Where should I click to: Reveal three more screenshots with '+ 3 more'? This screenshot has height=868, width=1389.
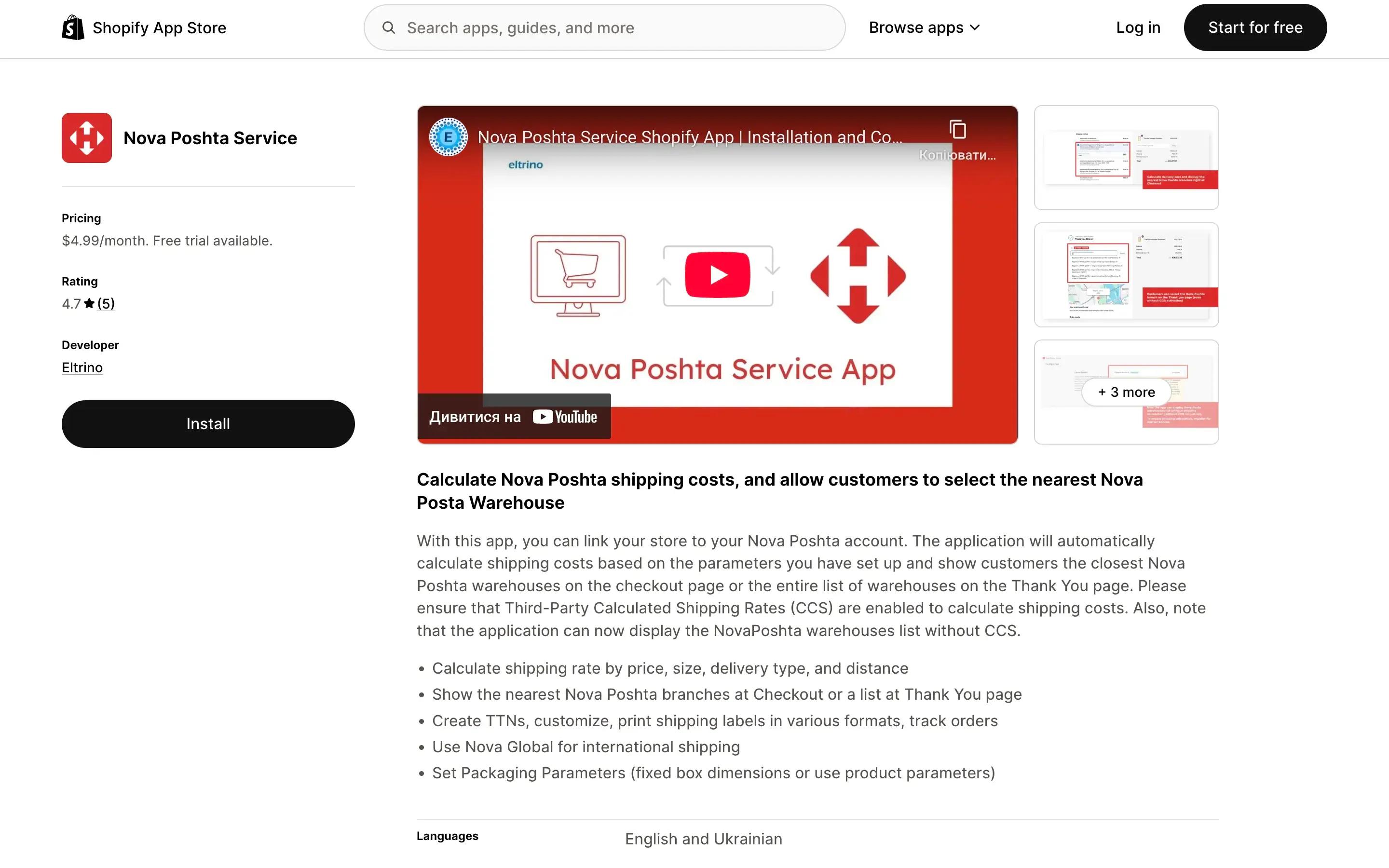point(1126,392)
